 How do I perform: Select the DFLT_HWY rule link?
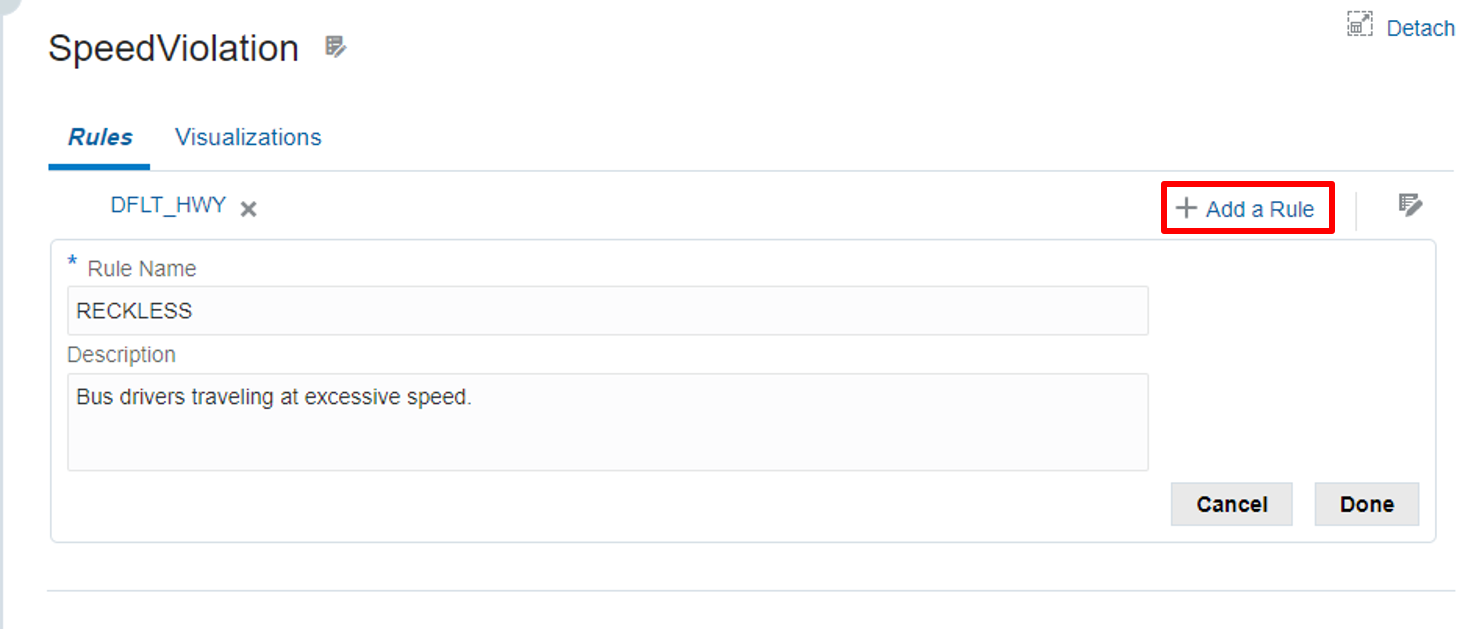coord(168,206)
